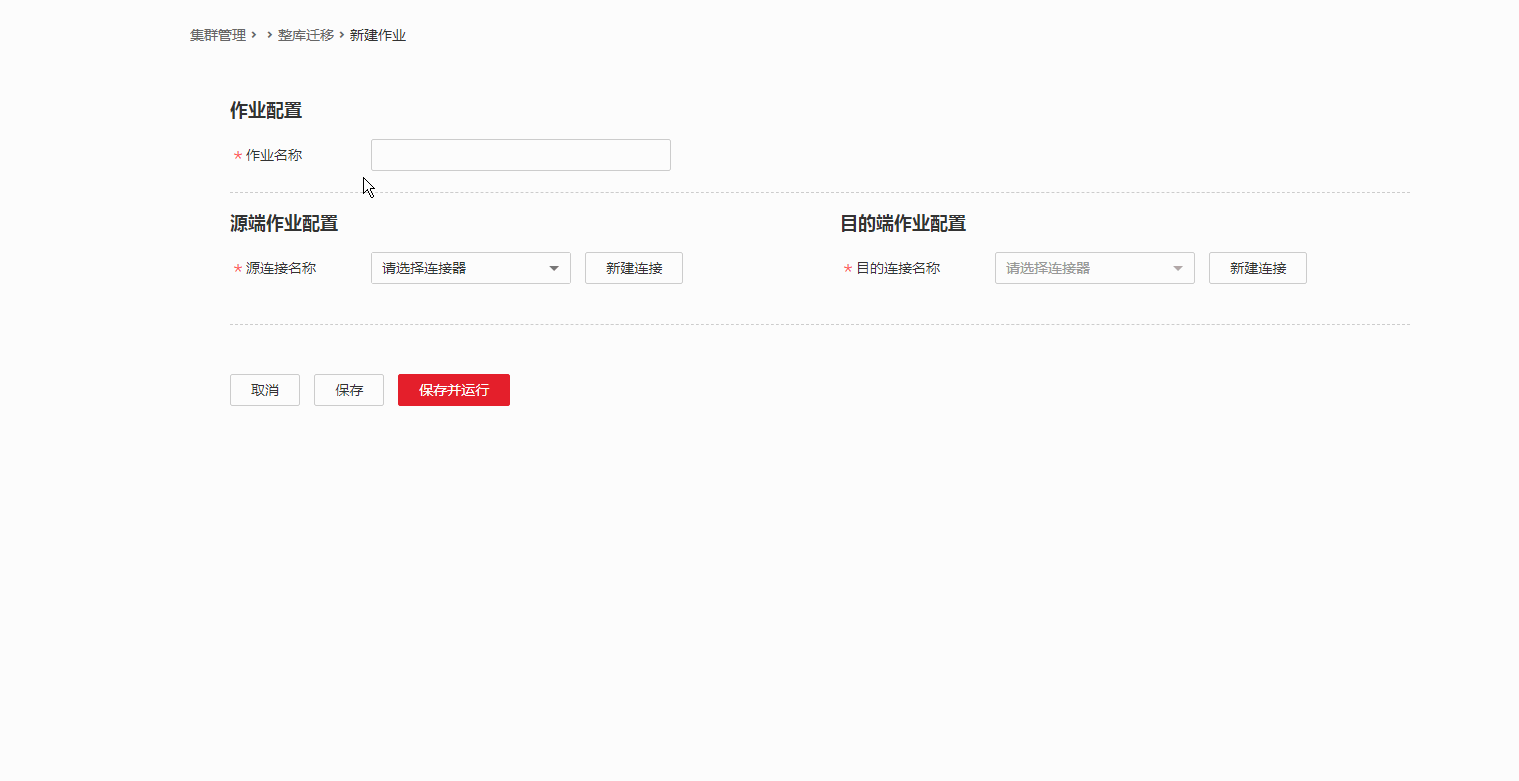Click the red 保存并运行 button

tap(453, 390)
